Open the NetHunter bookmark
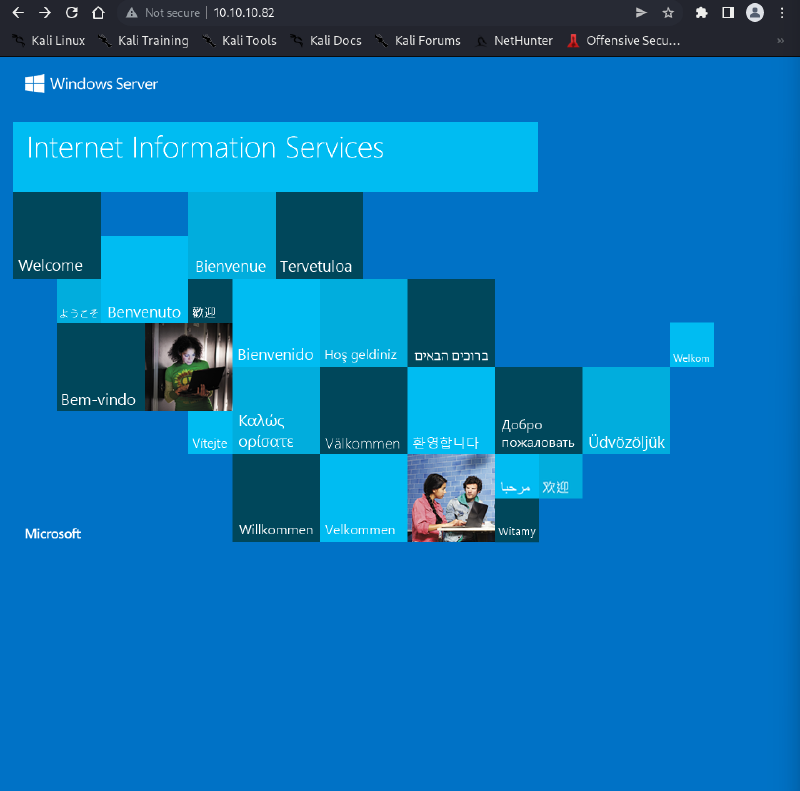The image size is (800, 791). [x=513, y=41]
